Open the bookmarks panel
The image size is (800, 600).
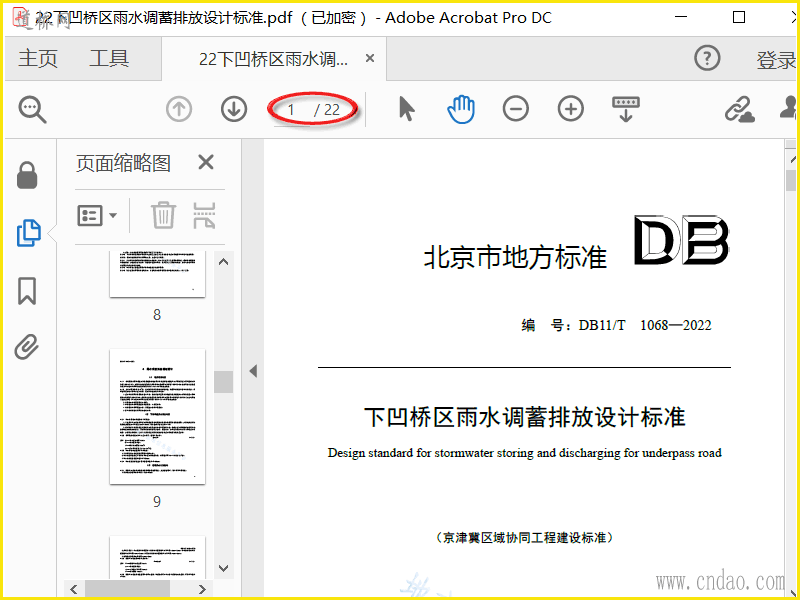point(27,291)
